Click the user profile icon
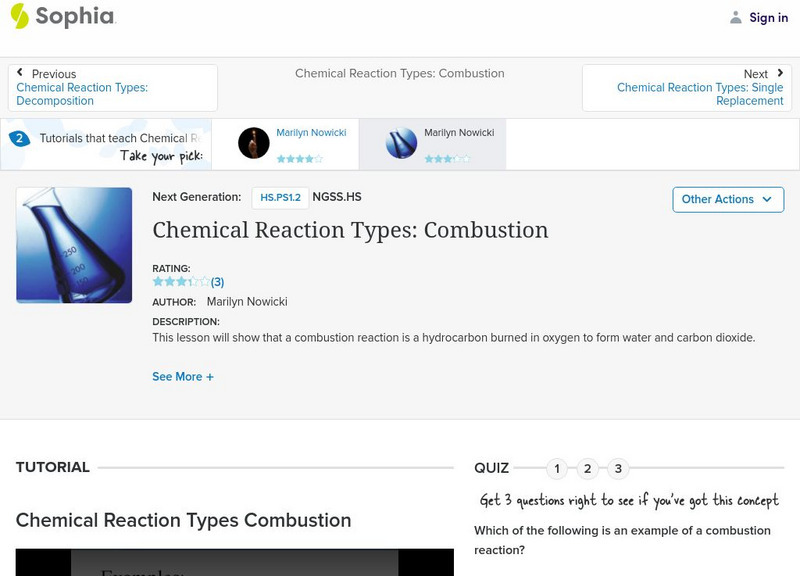The image size is (800, 576). tap(736, 17)
